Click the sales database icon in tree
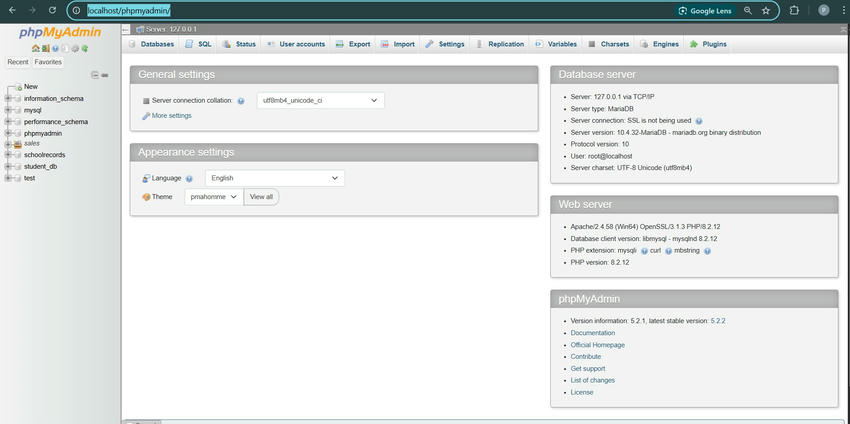The width and height of the screenshot is (850, 424). 17,144
